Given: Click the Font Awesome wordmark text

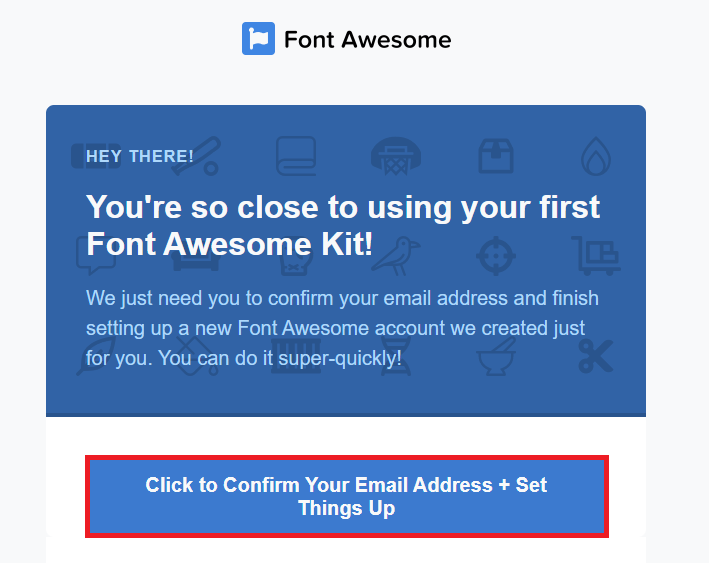Looking at the screenshot, I should pos(368,40).
